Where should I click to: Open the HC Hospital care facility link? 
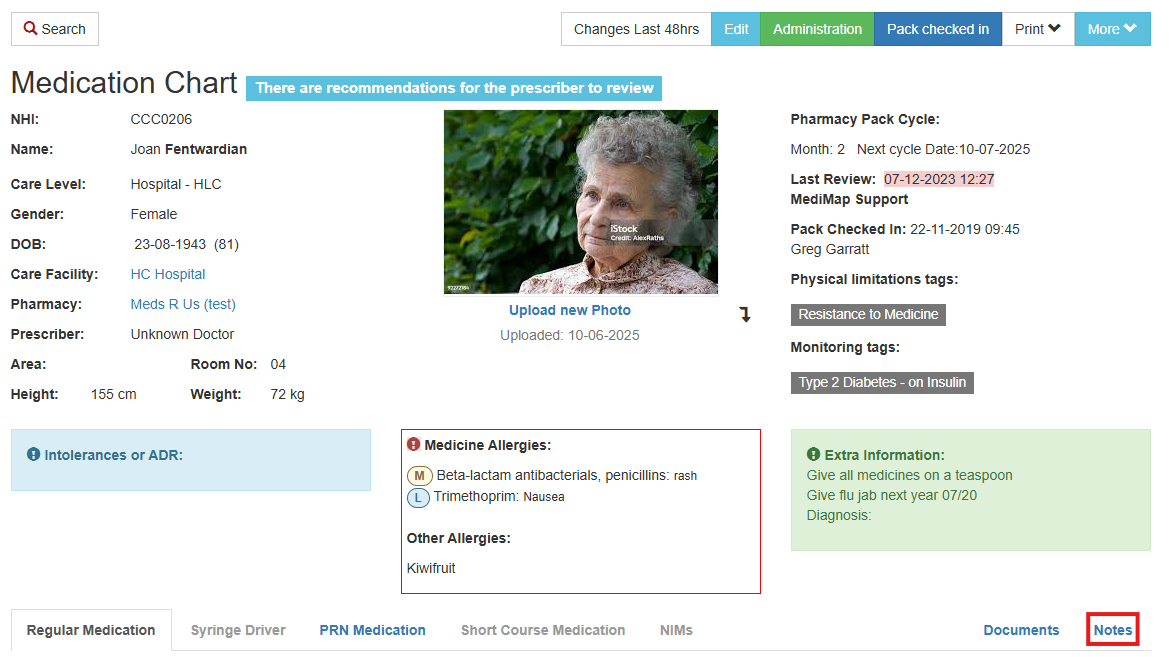[x=168, y=274]
